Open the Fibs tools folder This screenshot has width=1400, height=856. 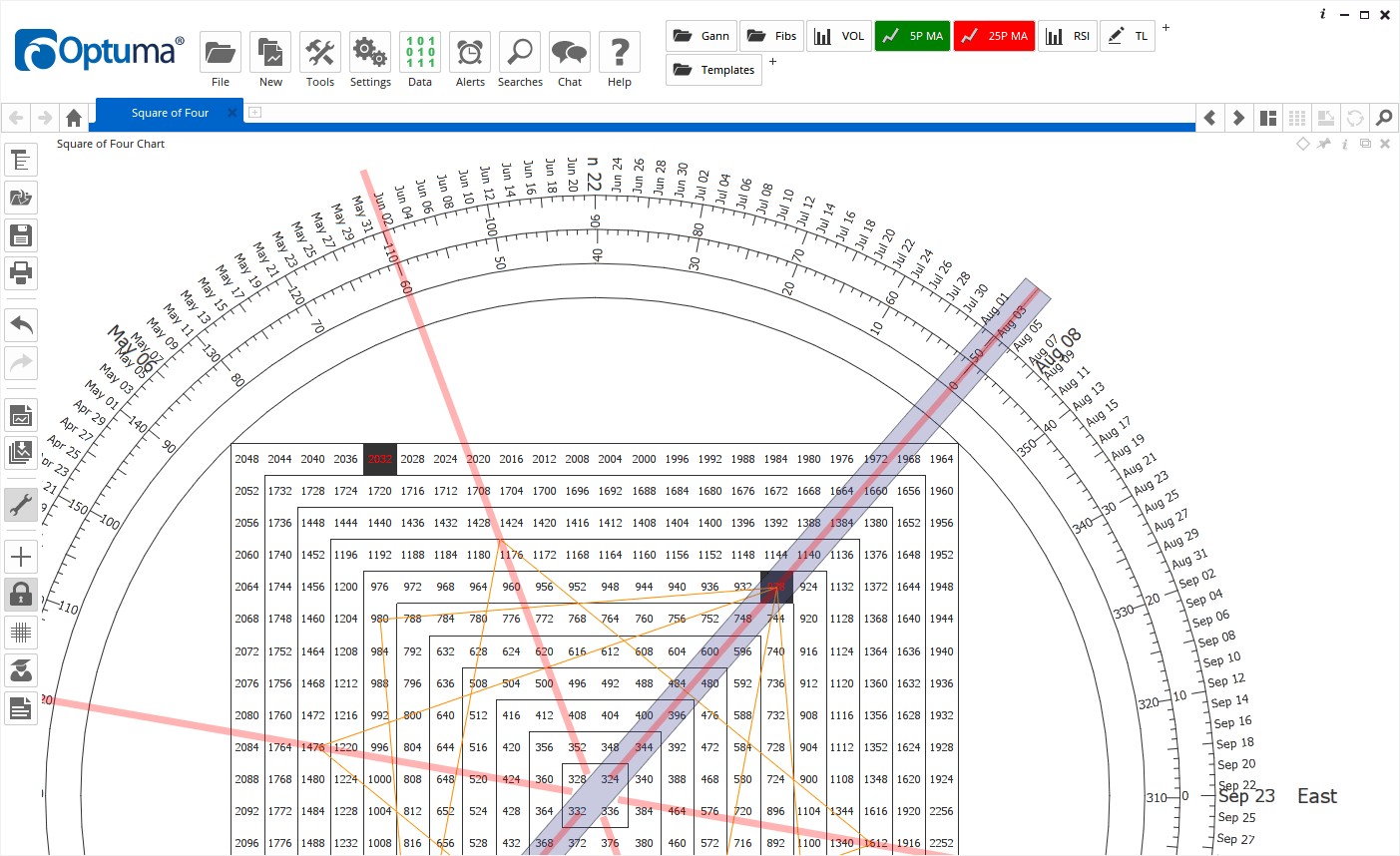click(771, 35)
